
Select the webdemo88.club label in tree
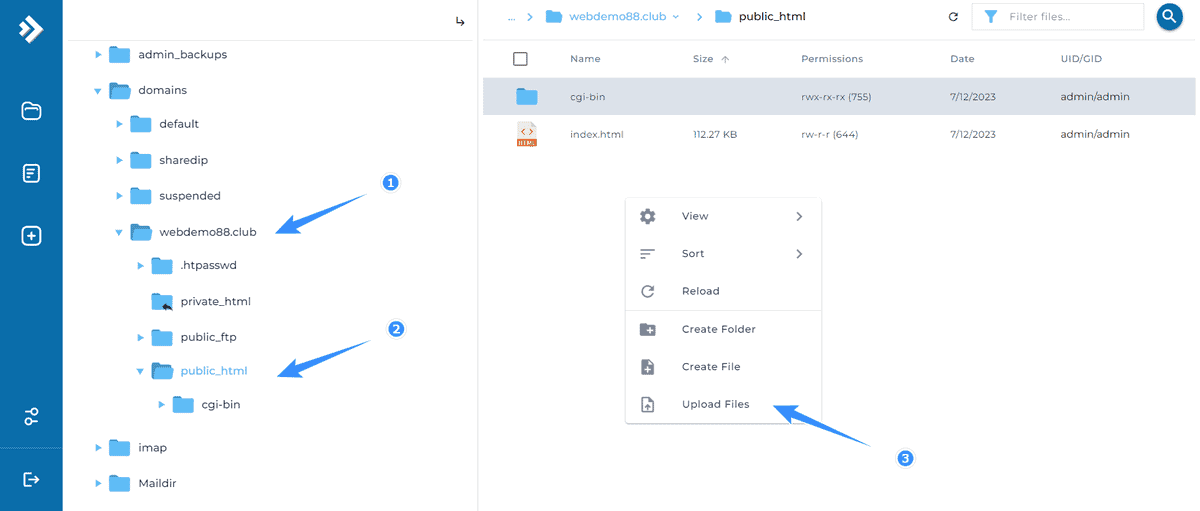click(x=208, y=232)
